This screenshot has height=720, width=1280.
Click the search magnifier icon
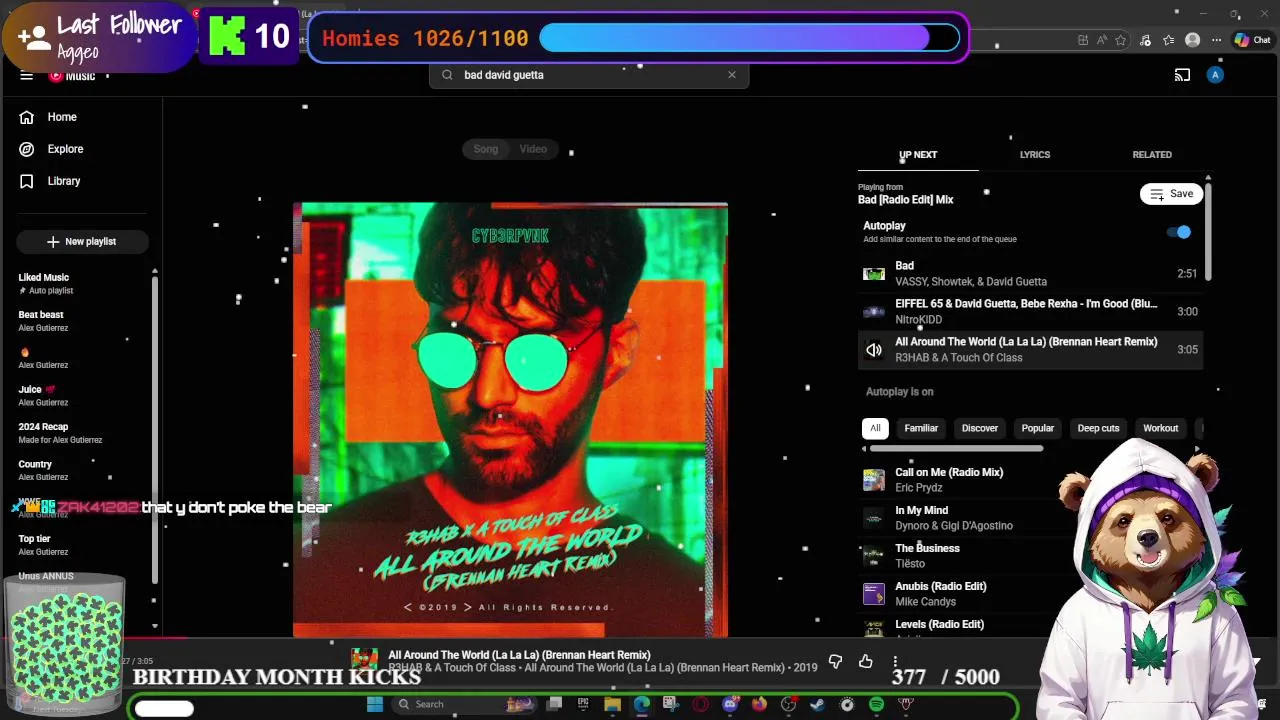coord(447,75)
